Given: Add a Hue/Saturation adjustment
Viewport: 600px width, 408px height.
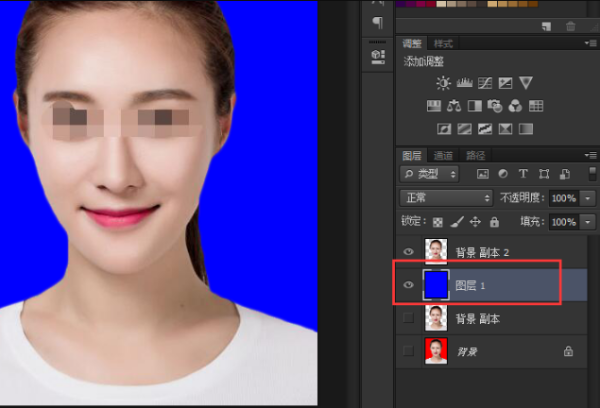Looking at the screenshot, I should click(x=434, y=106).
